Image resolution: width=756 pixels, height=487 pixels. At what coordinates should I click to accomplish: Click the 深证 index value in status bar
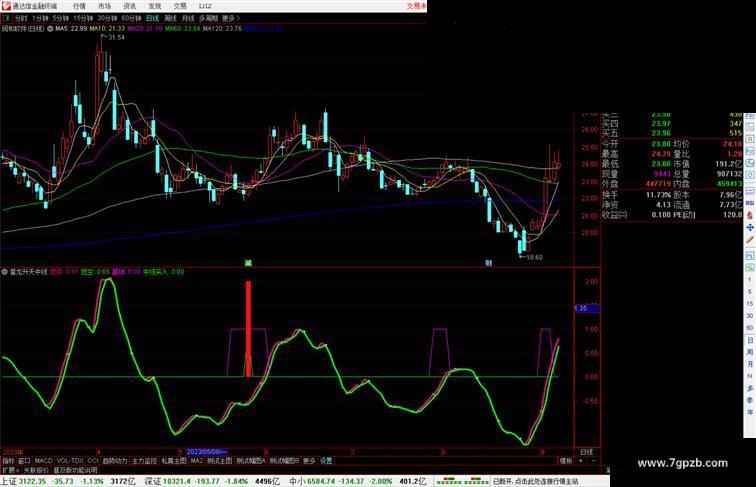tap(177, 481)
